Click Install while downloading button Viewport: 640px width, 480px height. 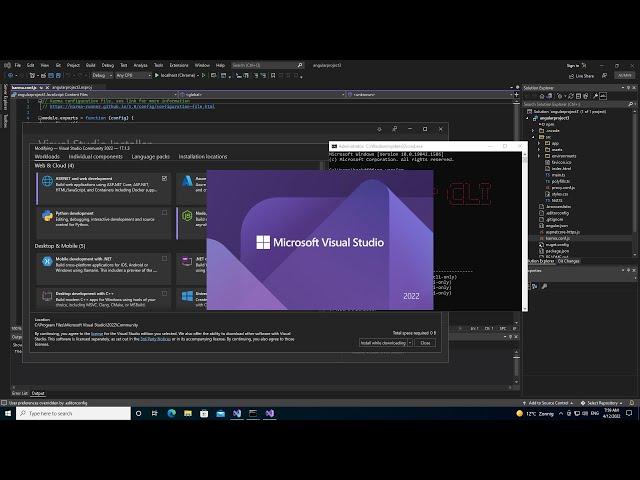(383, 343)
